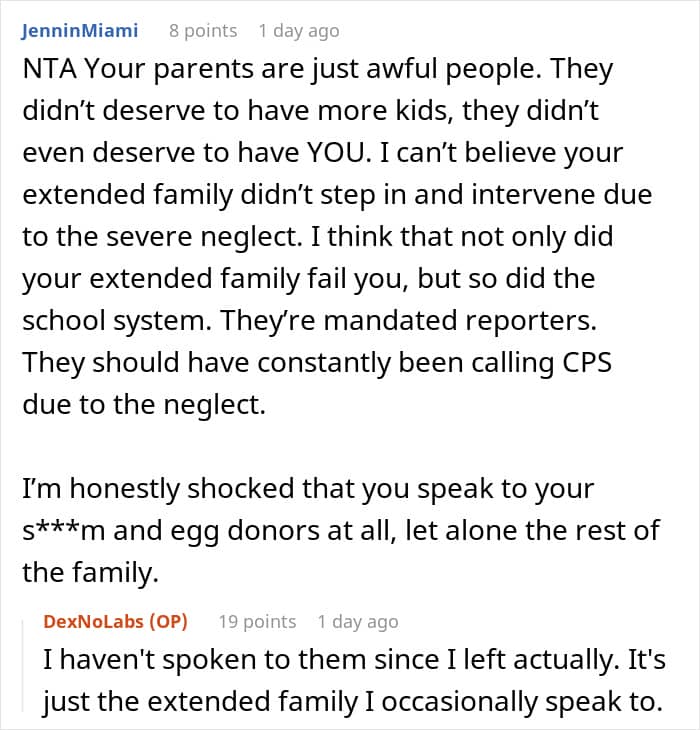Screen dimensions: 700x730
Task: Click the phrase 'occasionally speak to' in reply
Action: point(522,702)
